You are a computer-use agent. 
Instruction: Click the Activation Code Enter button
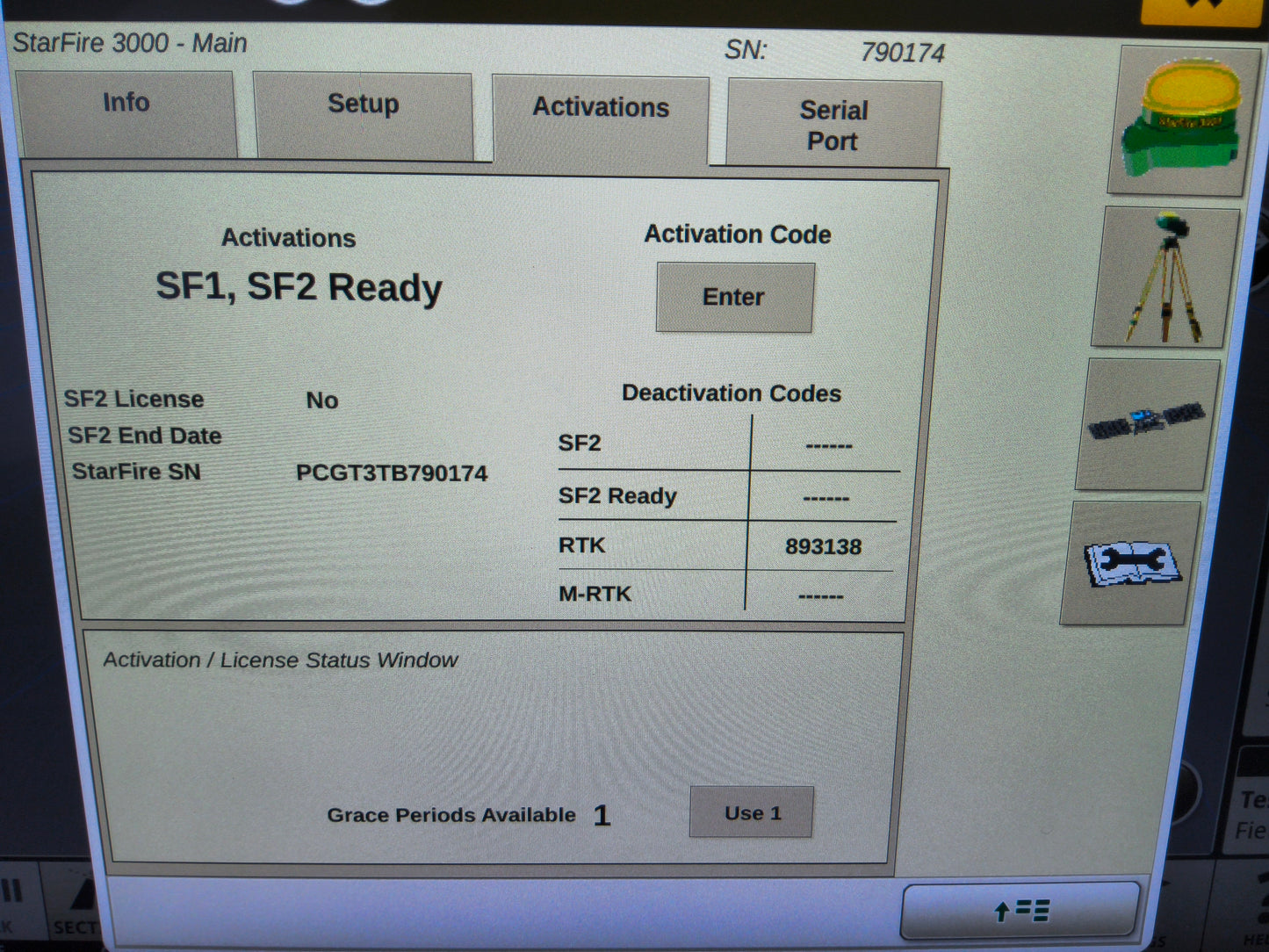click(734, 298)
